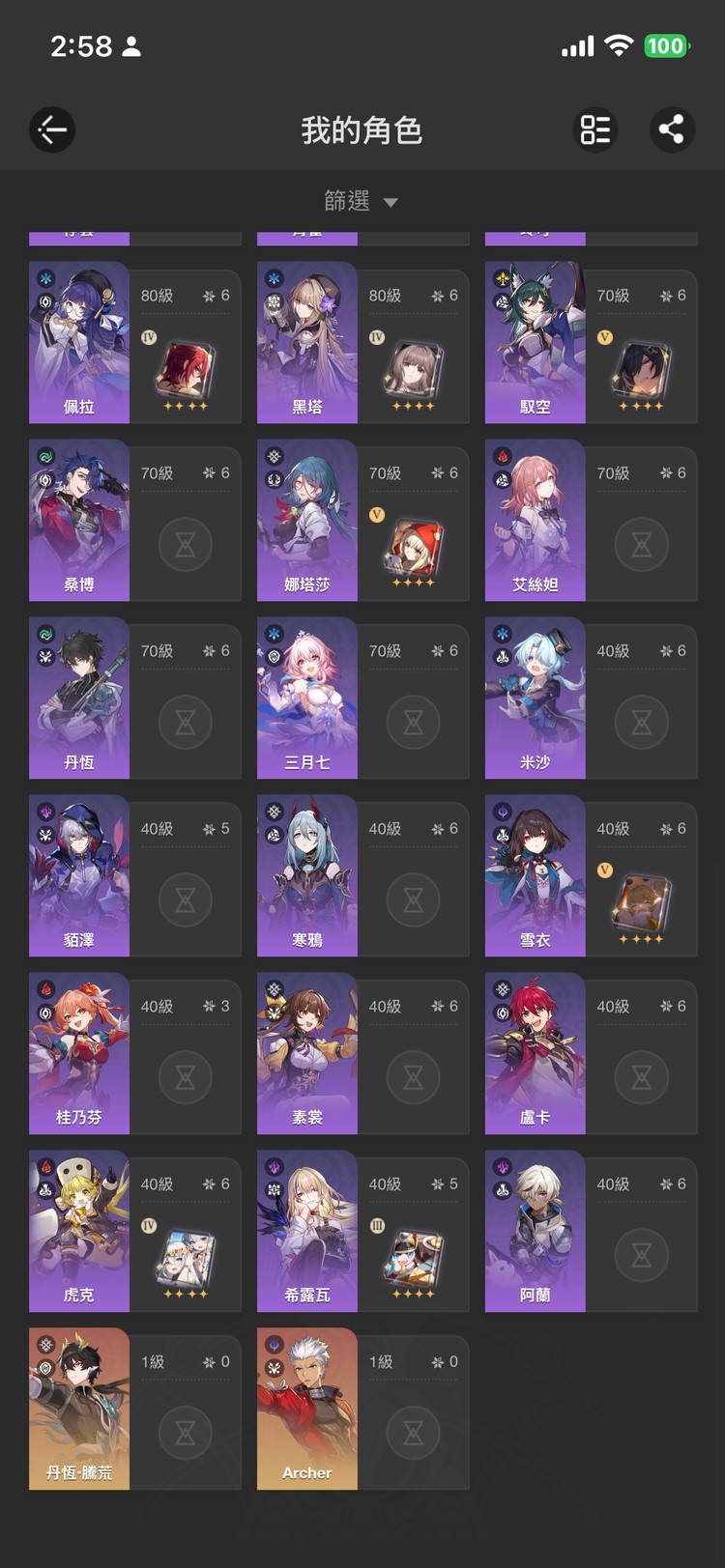Tap 雪衣's equipped light cone icon
The image size is (725, 1568).
(x=642, y=905)
